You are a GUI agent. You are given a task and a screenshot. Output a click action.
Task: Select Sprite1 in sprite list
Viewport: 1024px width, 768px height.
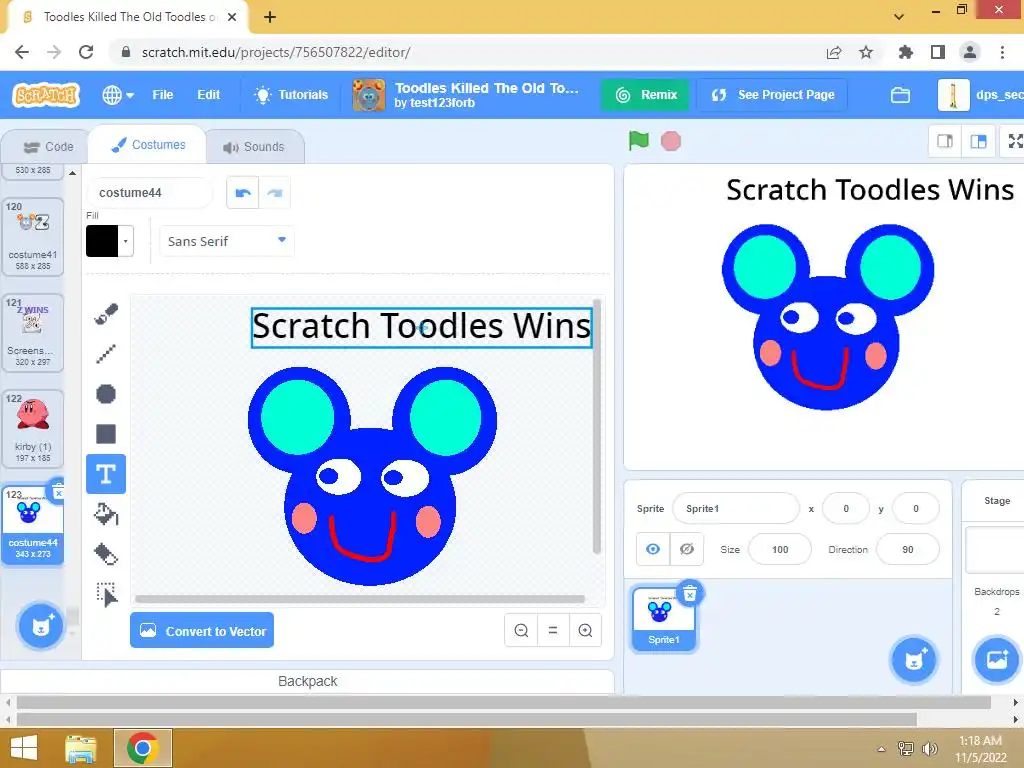coord(664,618)
